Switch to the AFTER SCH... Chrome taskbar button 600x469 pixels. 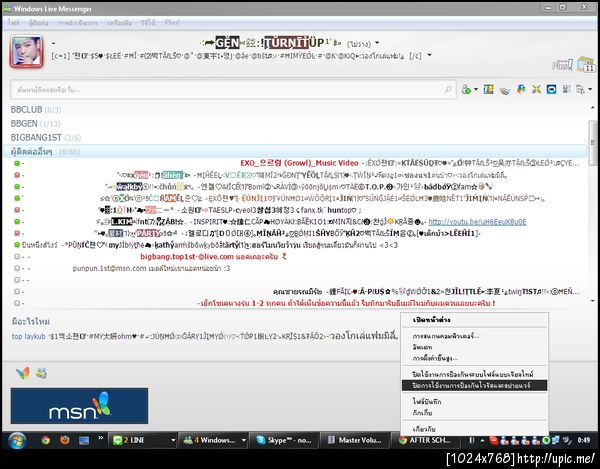click(425, 440)
